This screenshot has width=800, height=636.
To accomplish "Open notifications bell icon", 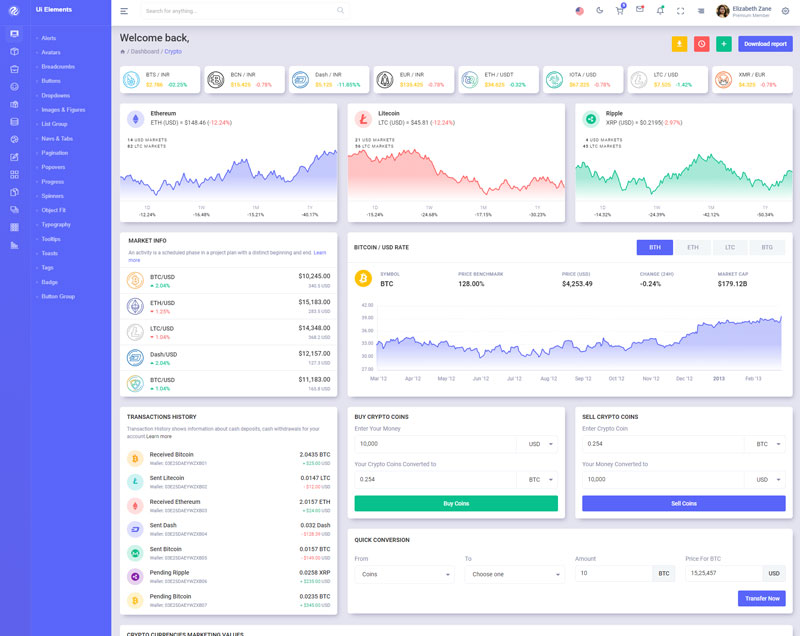I will pos(660,11).
